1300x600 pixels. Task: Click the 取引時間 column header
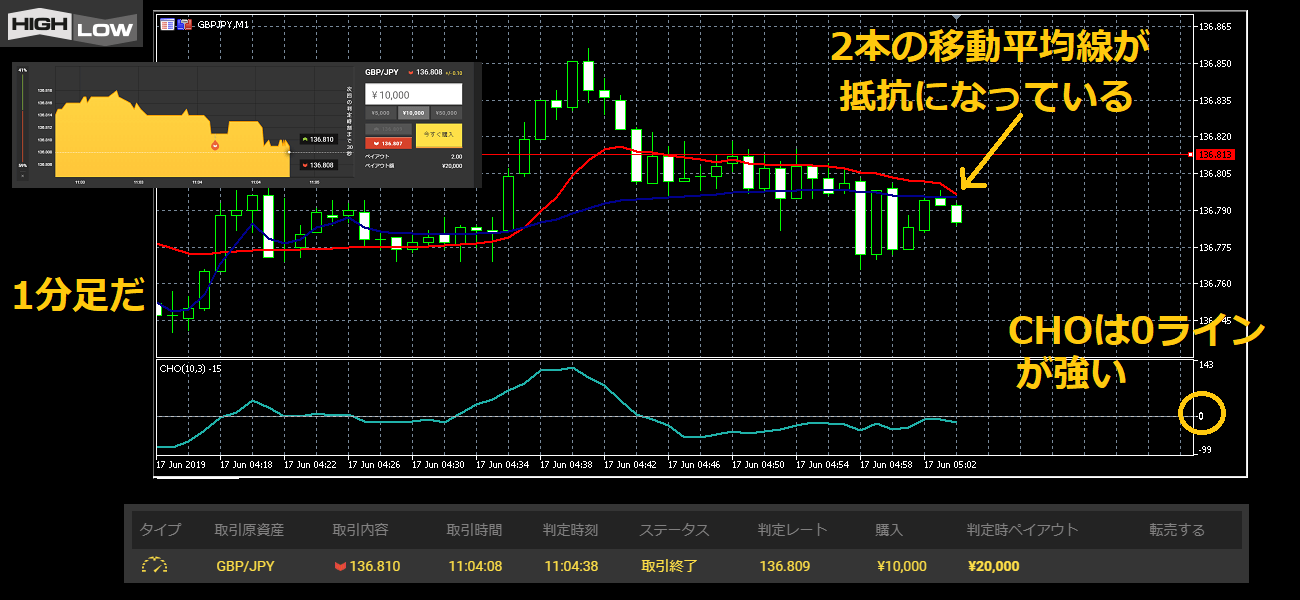pyautogui.click(x=474, y=530)
